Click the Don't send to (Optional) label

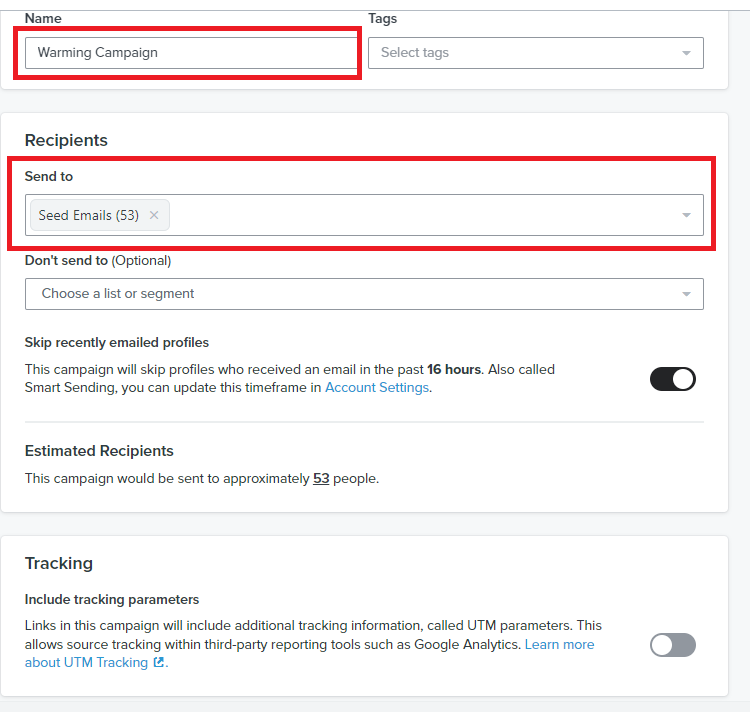(98, 261)
